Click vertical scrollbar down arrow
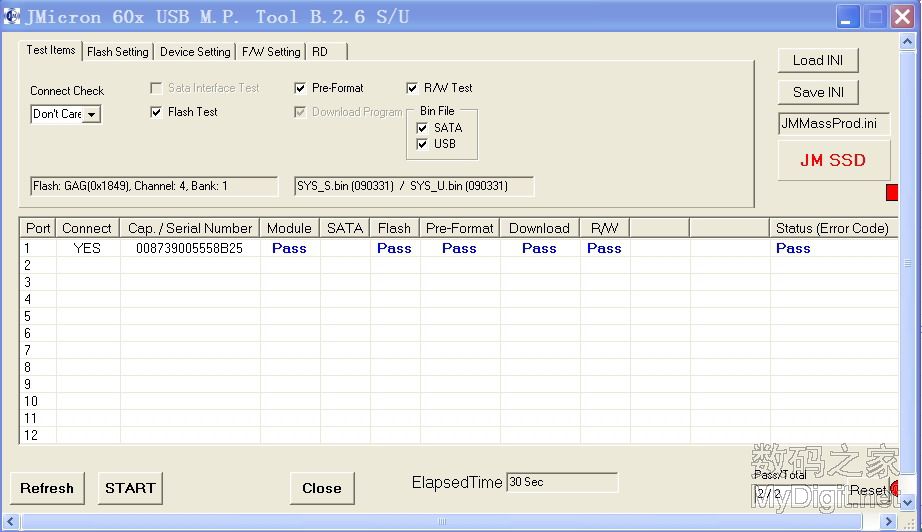This screenshot has height=532, width=922. coord(907,503)
